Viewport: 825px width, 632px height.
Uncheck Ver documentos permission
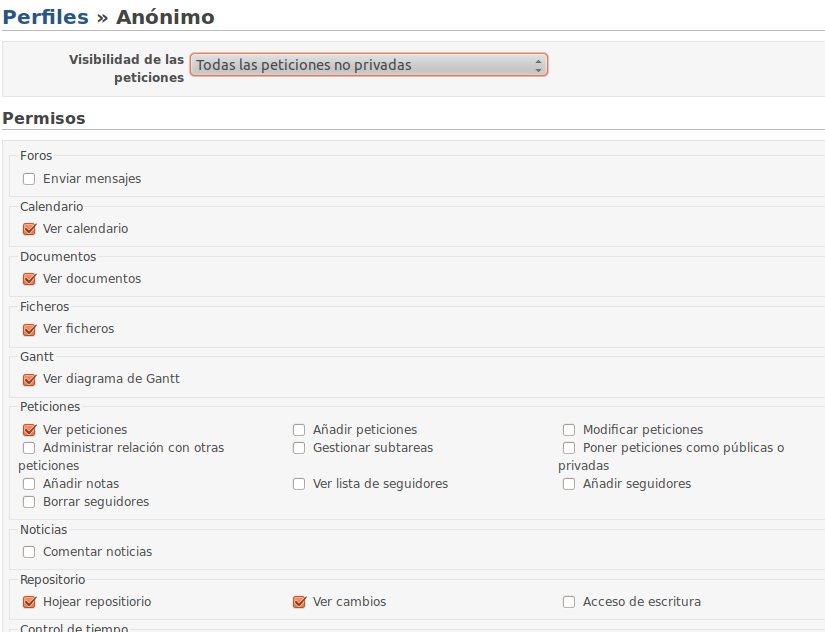click(29, 279)
